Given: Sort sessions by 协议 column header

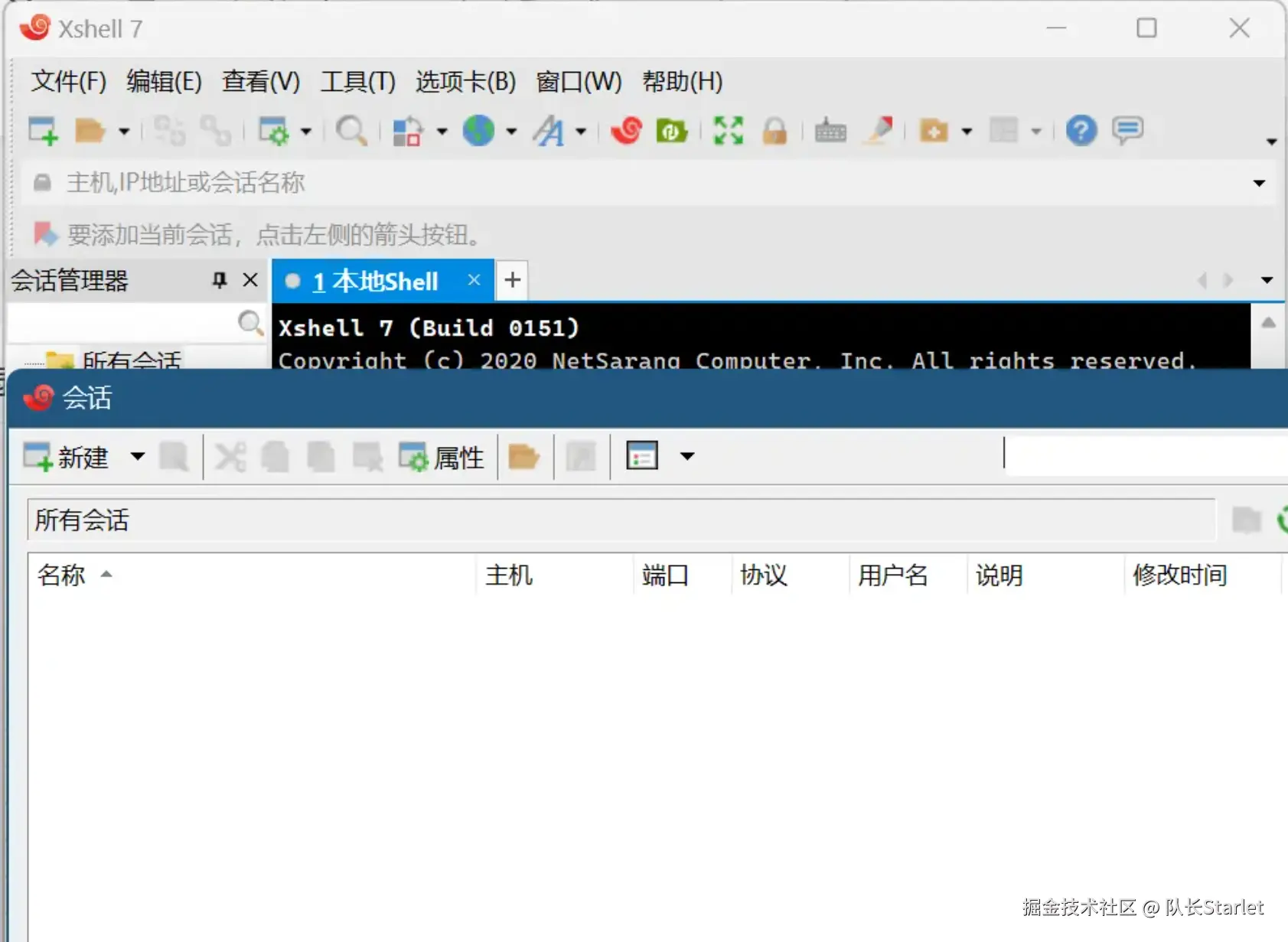Looking at the screenshot, I should click(x=790, y=575).
